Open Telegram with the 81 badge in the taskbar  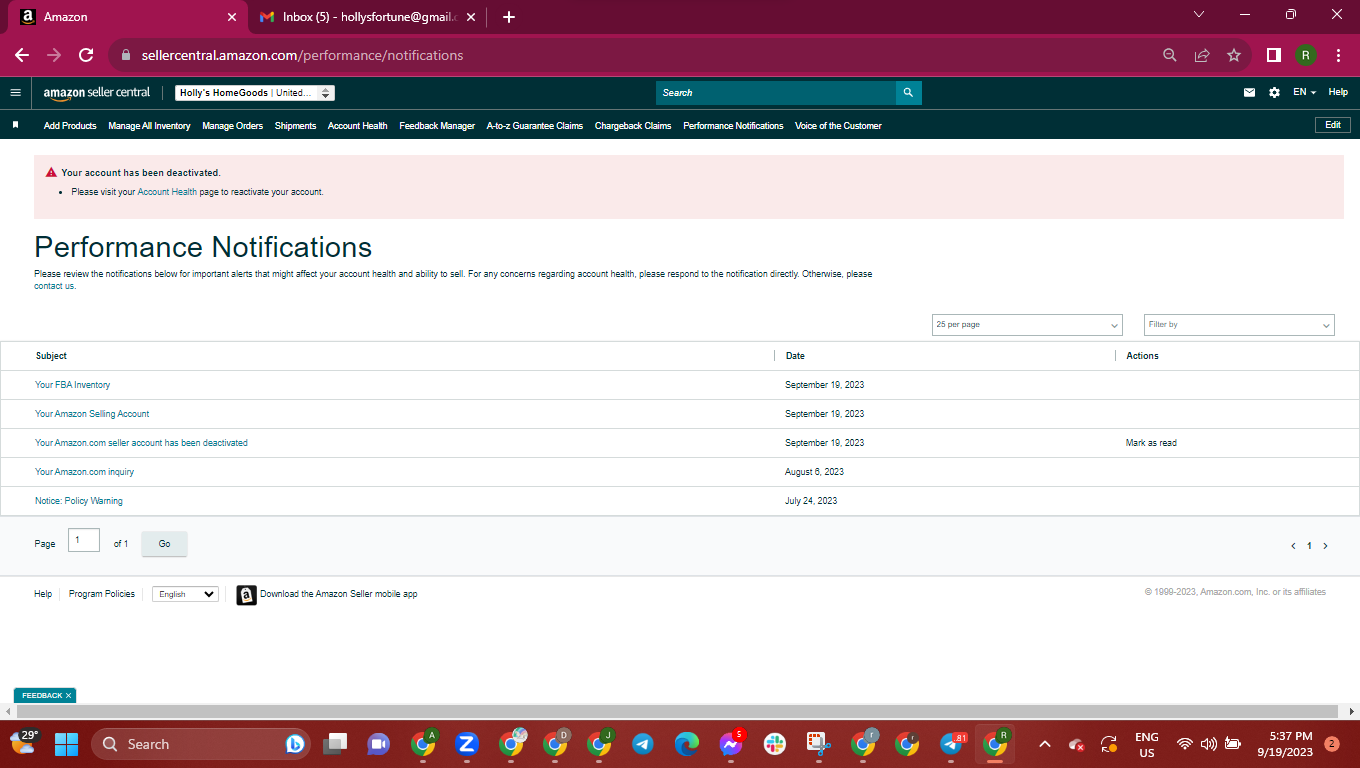tap(952, 744)
